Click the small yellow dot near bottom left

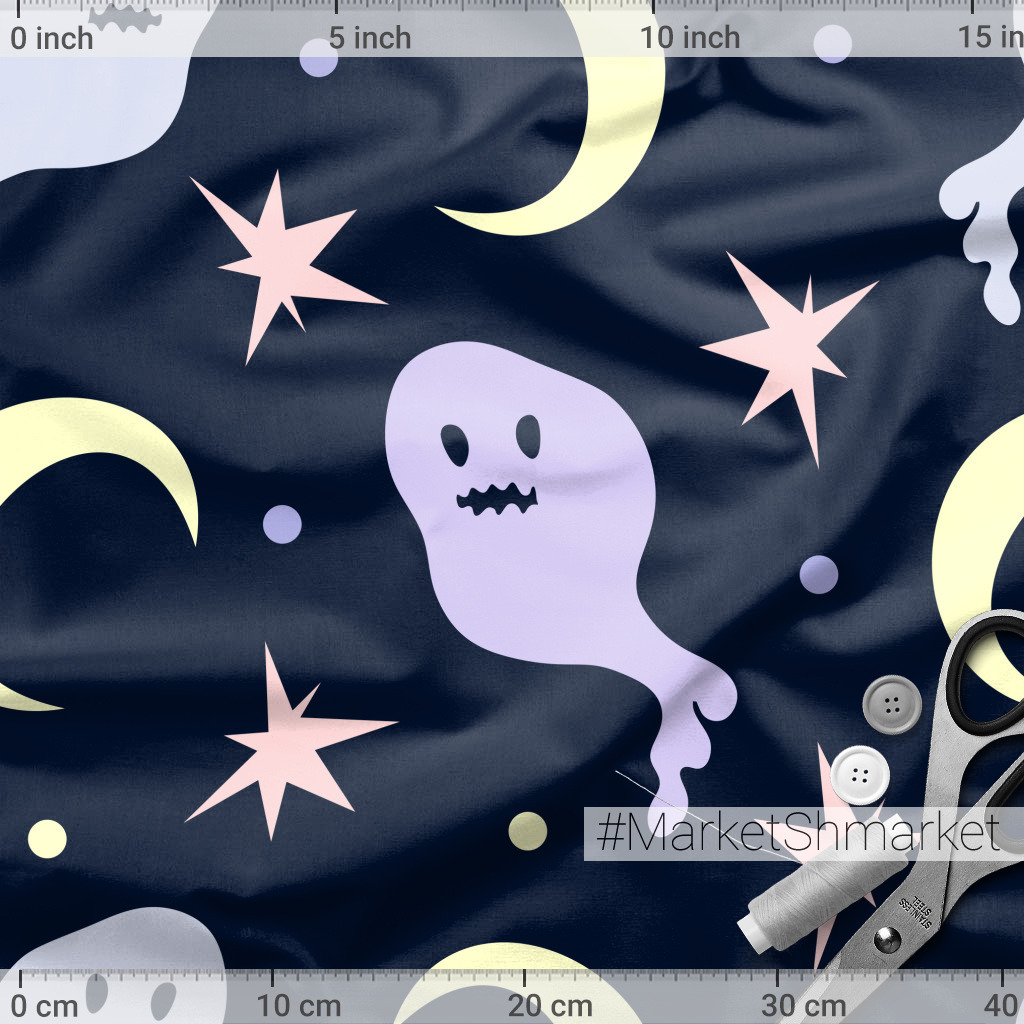point(47,838)
